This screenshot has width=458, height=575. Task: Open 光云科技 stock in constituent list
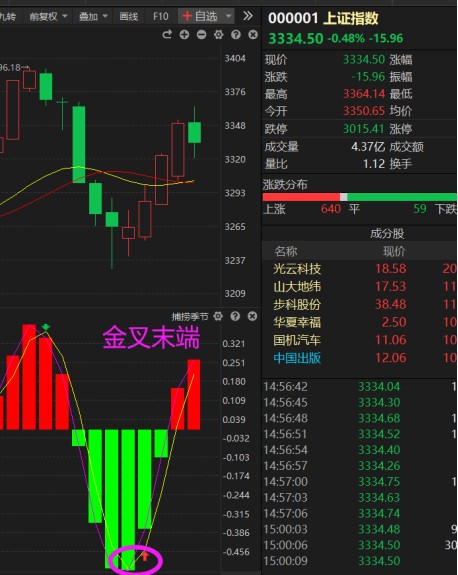297,269
